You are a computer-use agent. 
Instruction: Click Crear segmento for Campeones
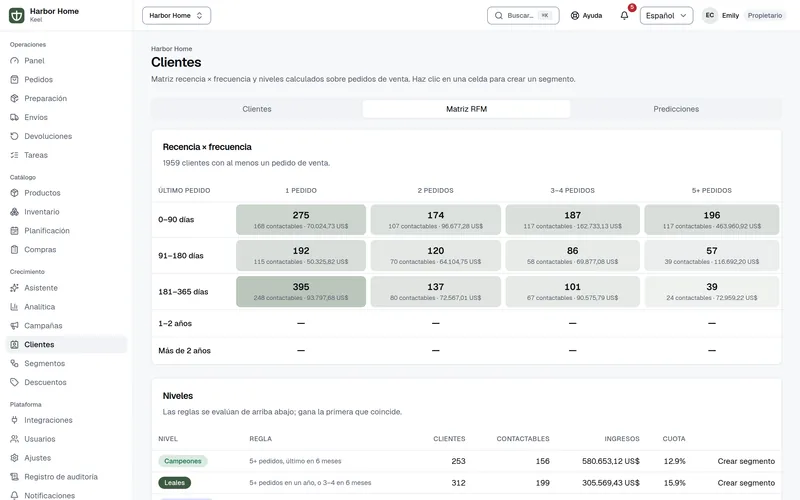click(x=746, y=461)
